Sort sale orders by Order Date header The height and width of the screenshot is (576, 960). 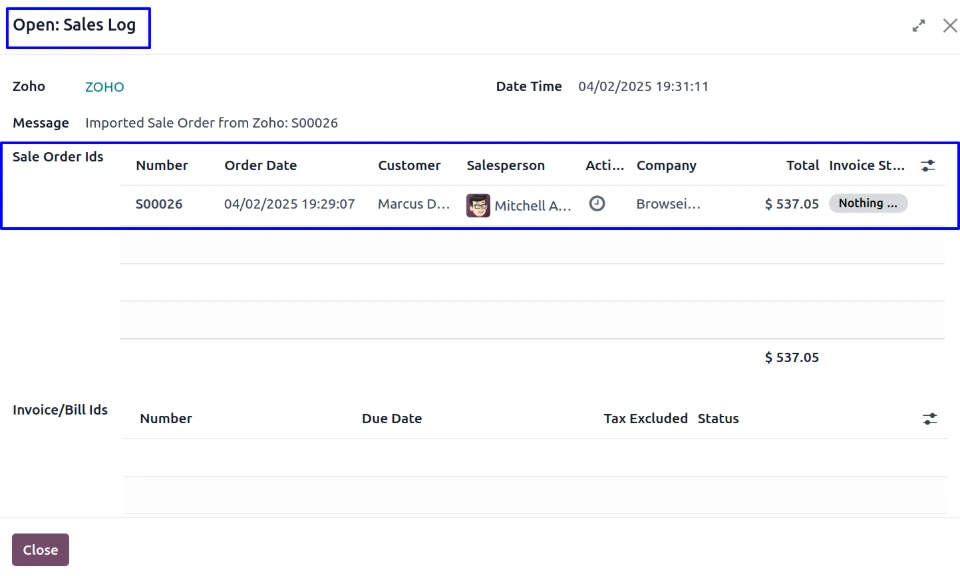coord(260,166)
